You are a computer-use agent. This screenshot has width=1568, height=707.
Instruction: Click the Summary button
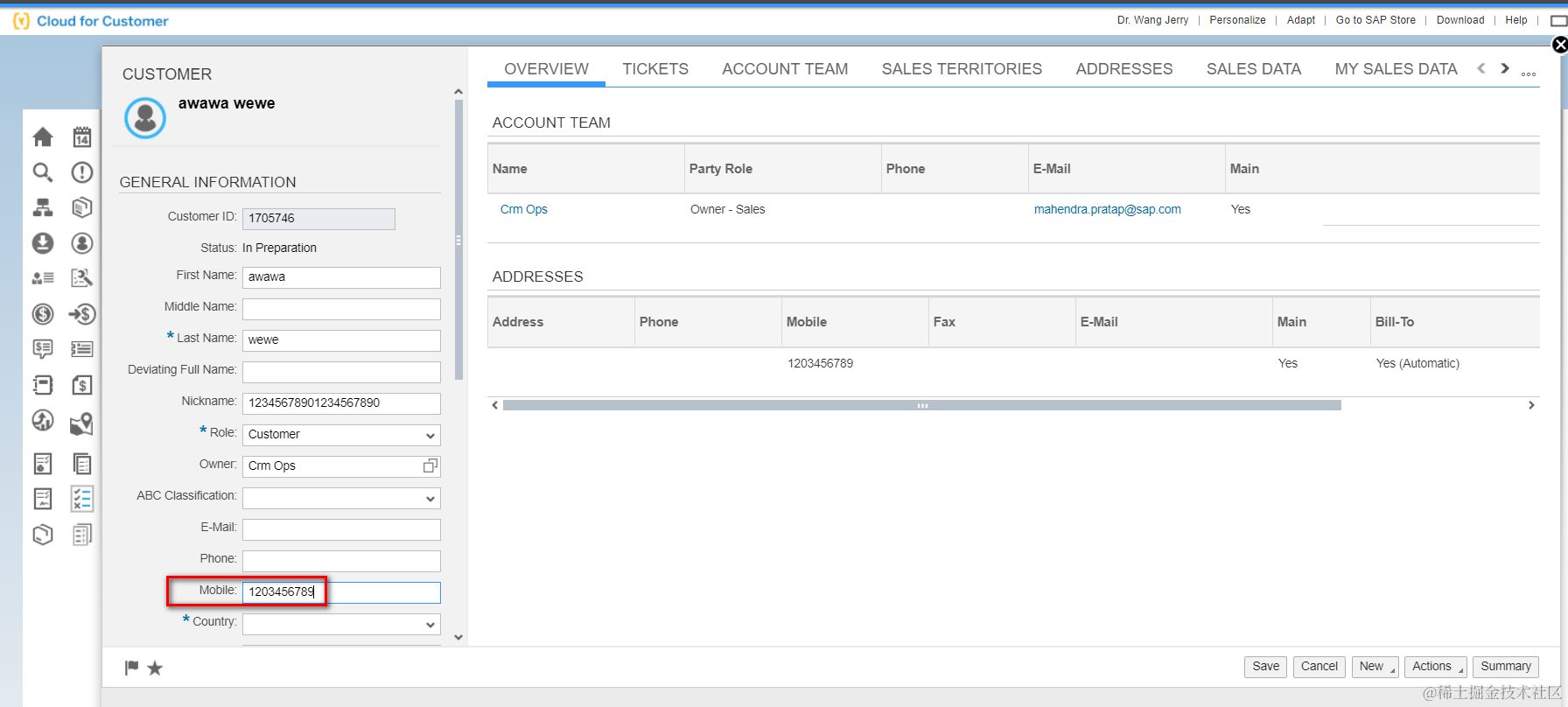coord(1505,667)
